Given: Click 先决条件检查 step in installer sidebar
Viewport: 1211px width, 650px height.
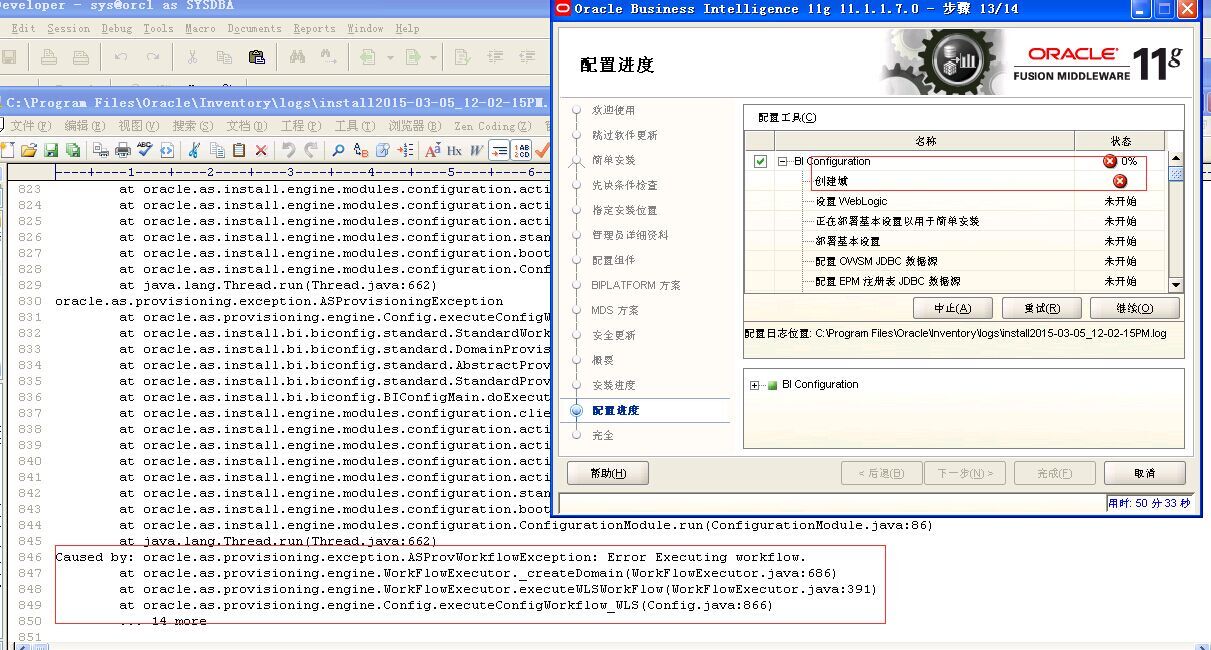Looking at the screenshot, I should point(625,185).
